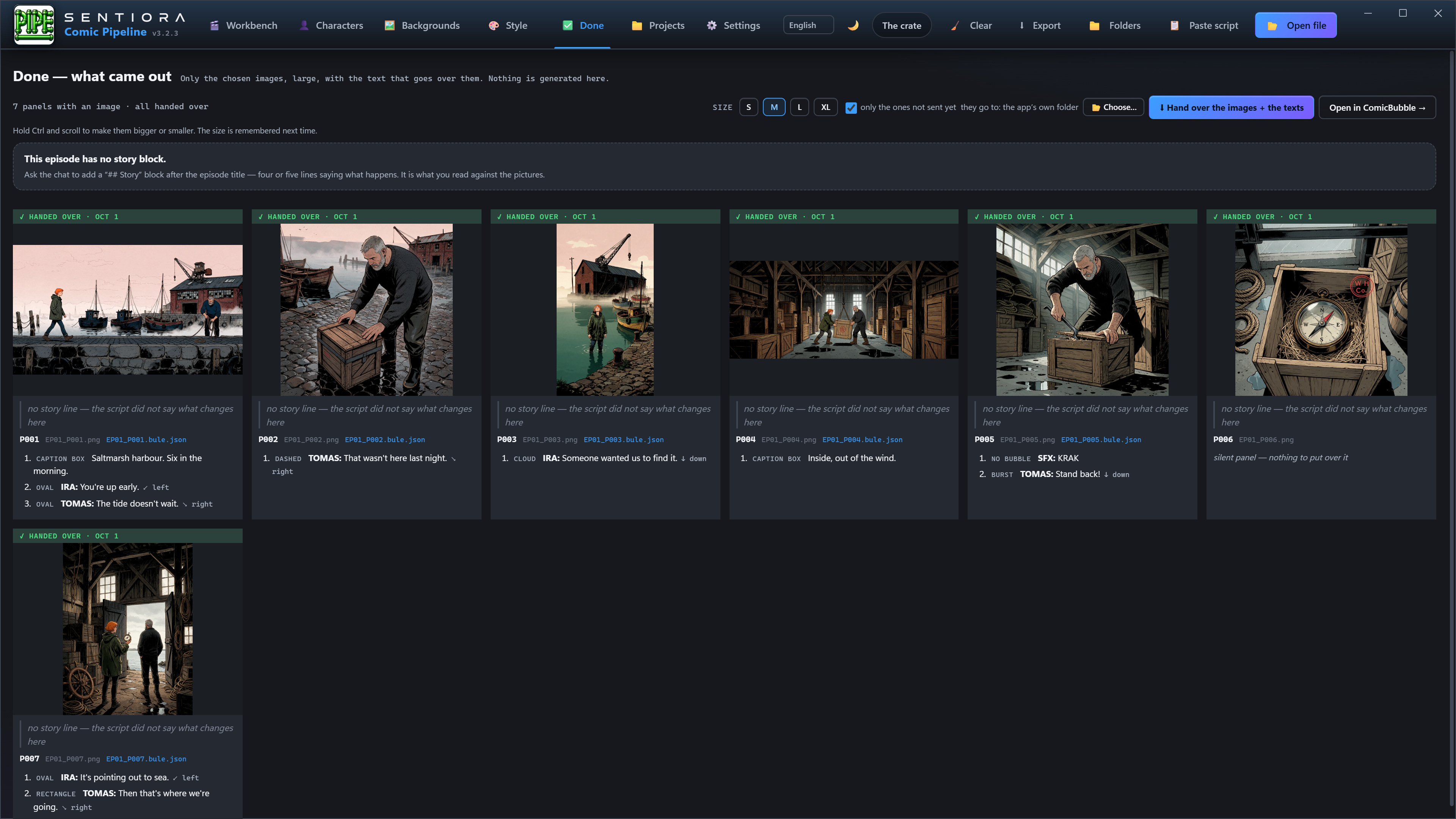
Task: Select size XL
Action: coord(825,107)
